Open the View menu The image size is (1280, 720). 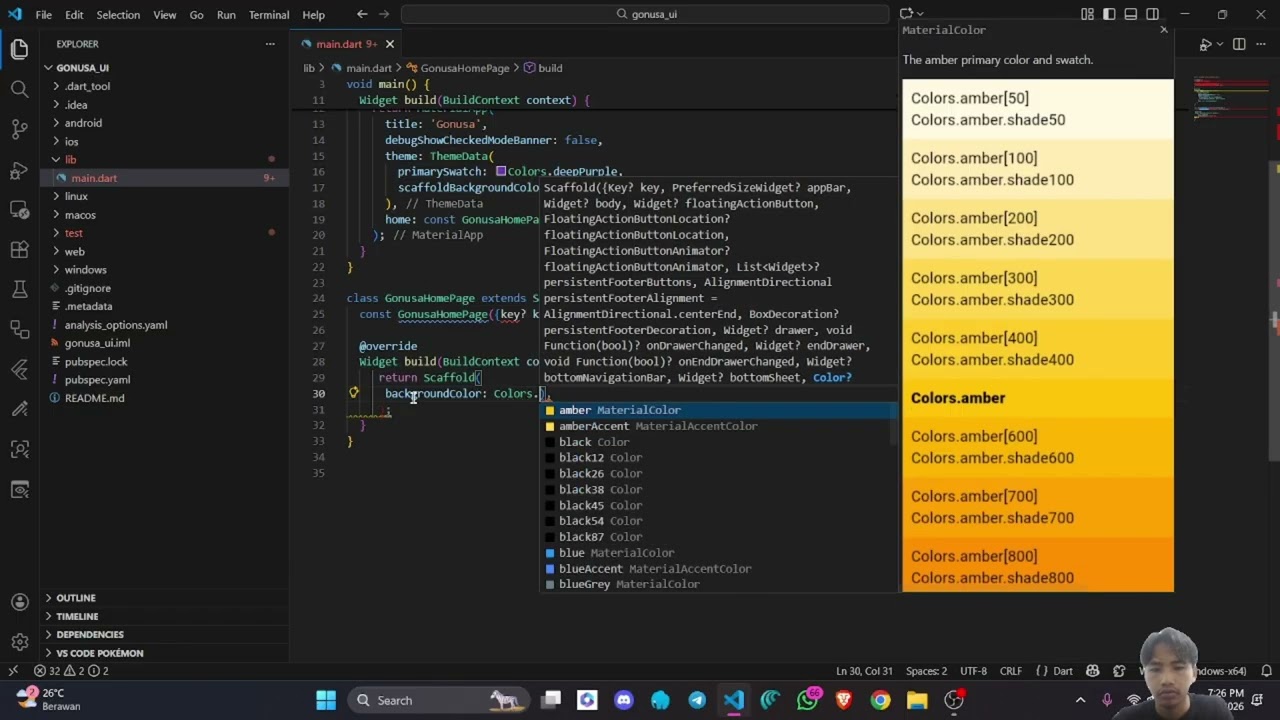[x=165, y=14]
